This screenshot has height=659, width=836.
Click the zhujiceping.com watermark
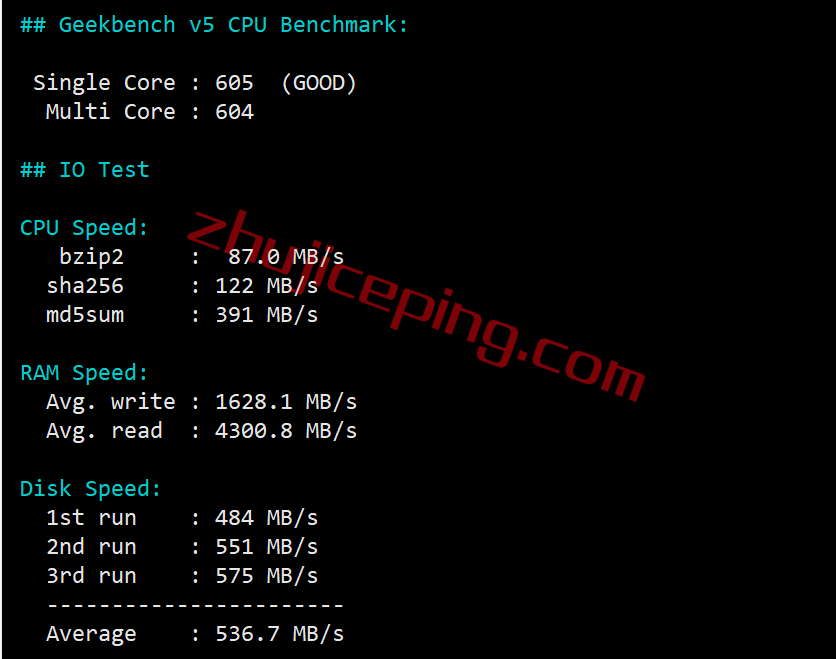pyautogui.click(x=416, y=306)
